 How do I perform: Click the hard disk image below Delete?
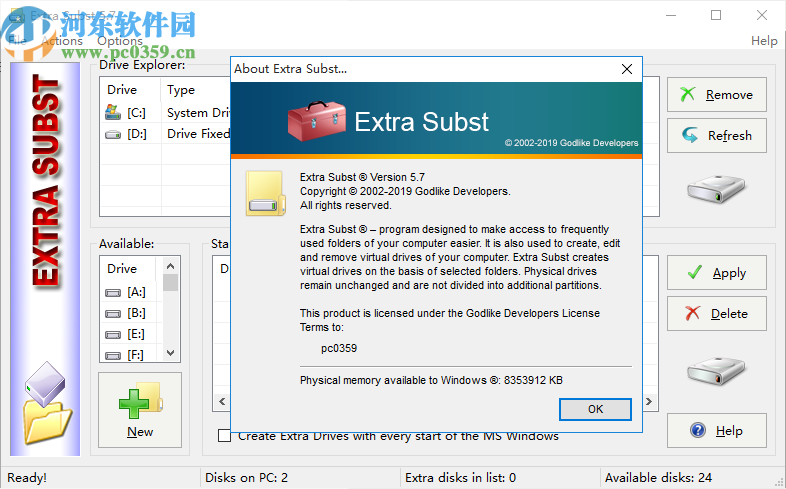point(716,371)
